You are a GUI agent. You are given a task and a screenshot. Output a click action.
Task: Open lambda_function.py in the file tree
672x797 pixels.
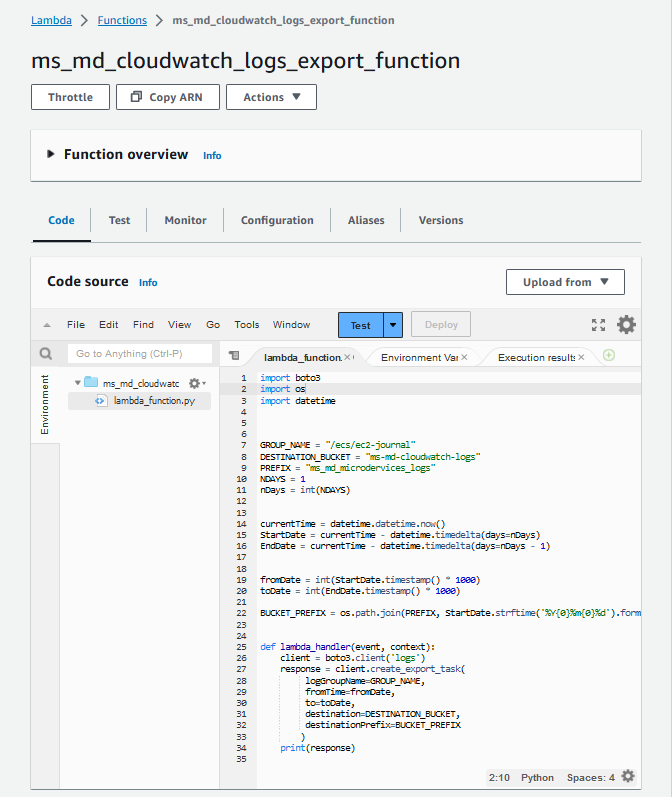pyautogui.click(x=154, y=401)
